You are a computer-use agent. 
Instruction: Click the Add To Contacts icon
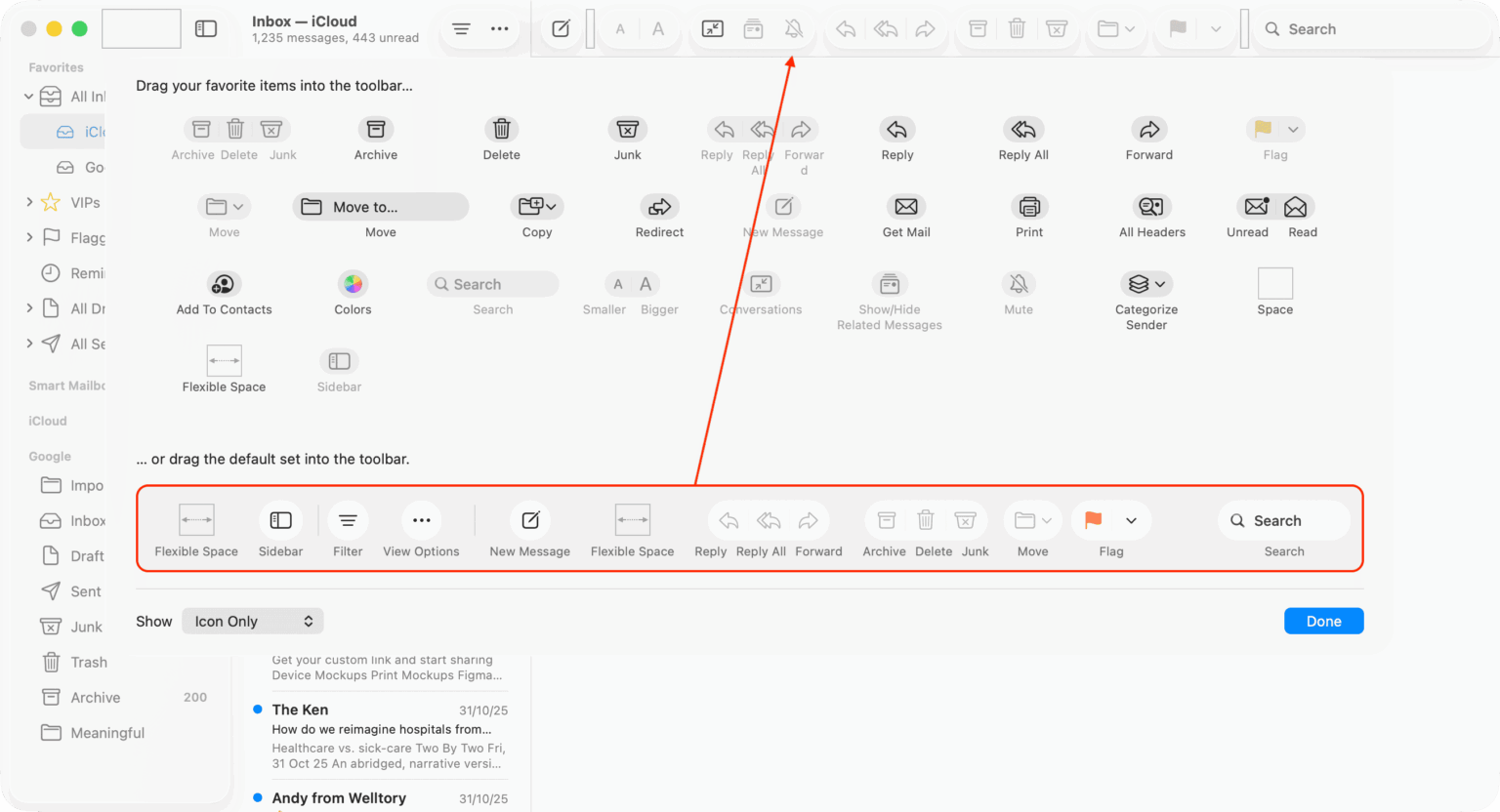(x=224, y=284)
